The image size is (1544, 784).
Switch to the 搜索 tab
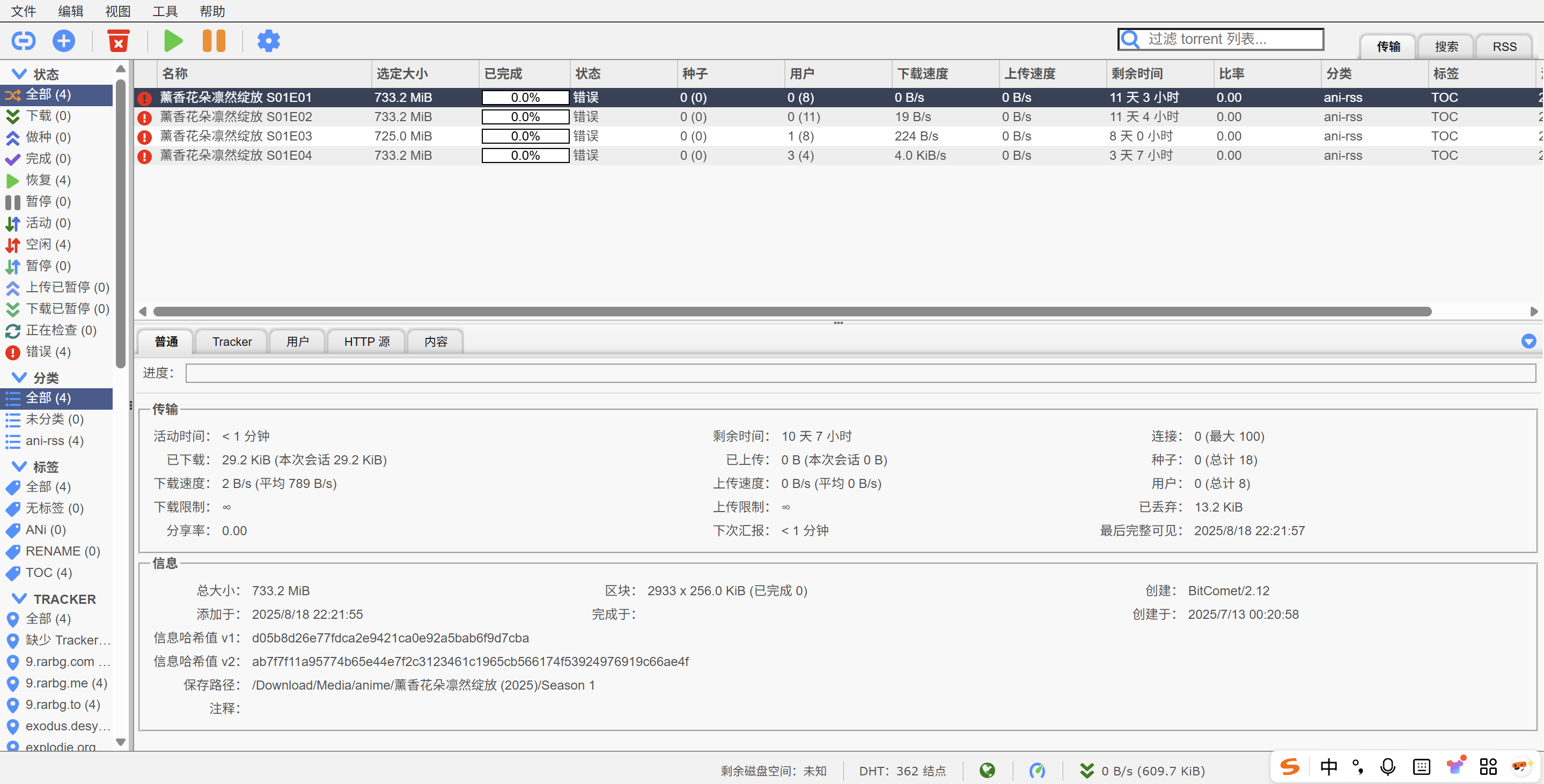pos(1446,46)
